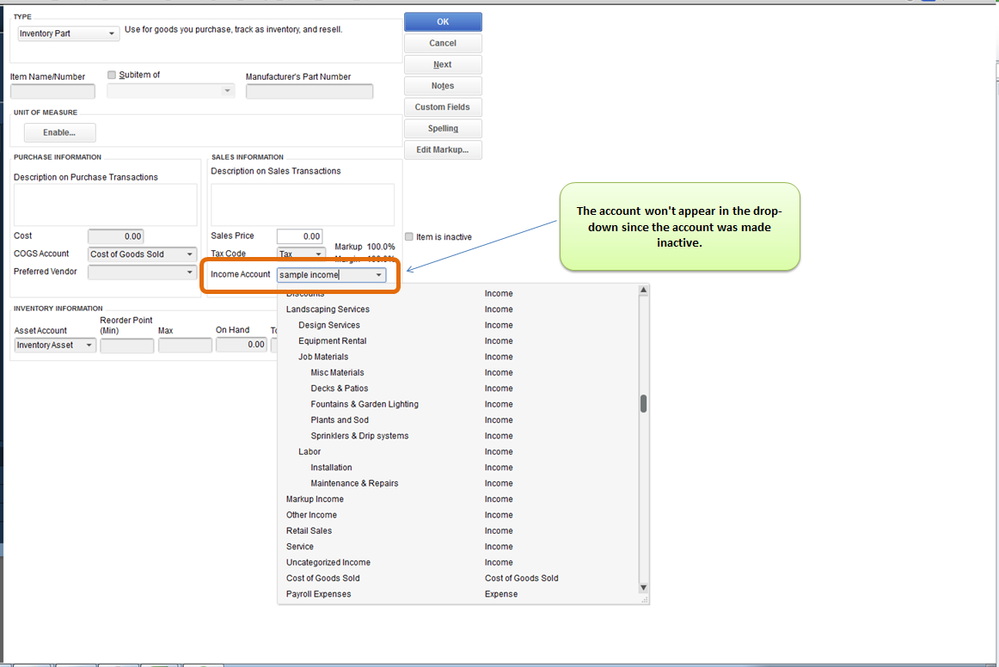Click the Sales Price field
This screenshot has height=667, width=999.
point(299,236)
